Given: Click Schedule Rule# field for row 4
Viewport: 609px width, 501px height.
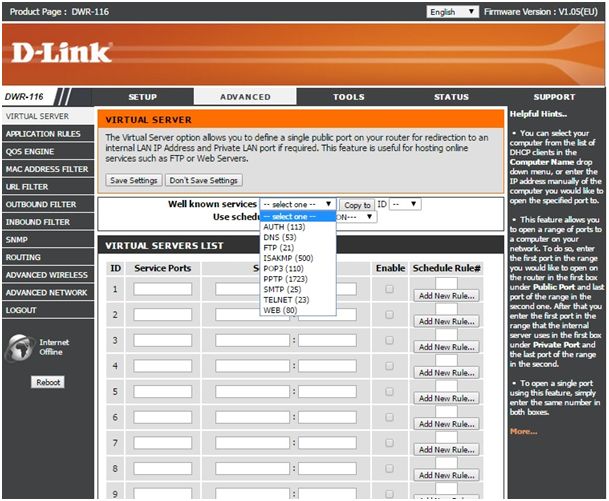Looking at the screenshot, I should point(446,360).
